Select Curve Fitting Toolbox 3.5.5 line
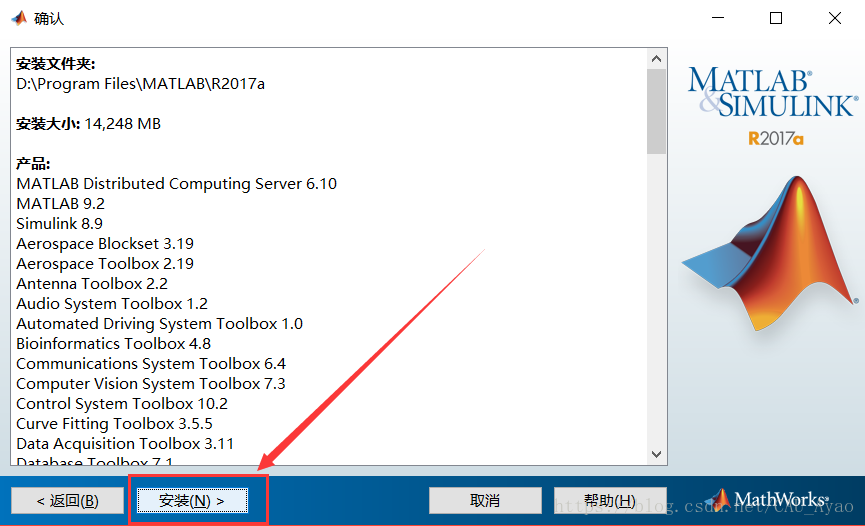 click(114, 424)
